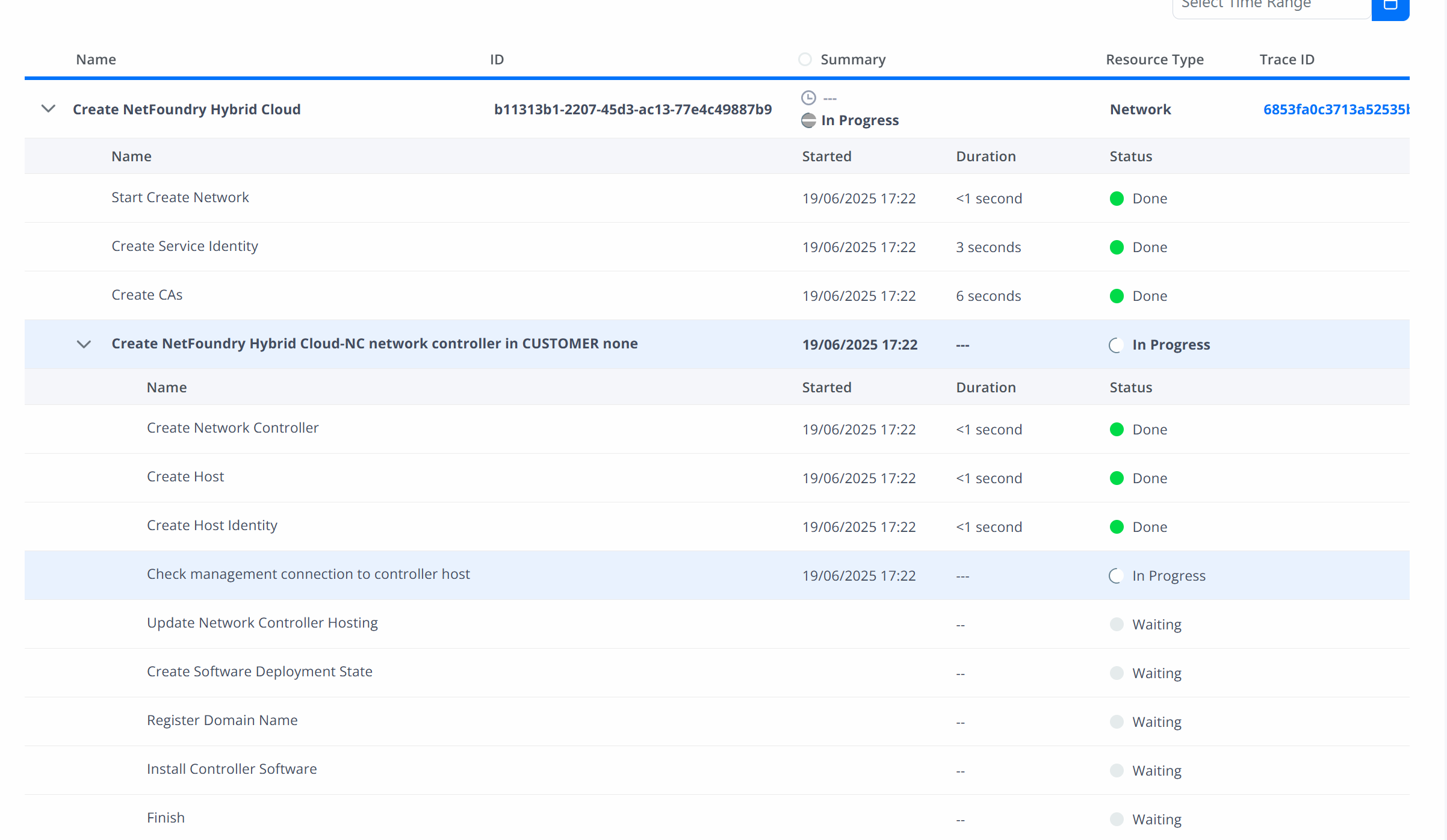Select the Create Network Controller step
The image size is (1447, 840).
[232, 428]
